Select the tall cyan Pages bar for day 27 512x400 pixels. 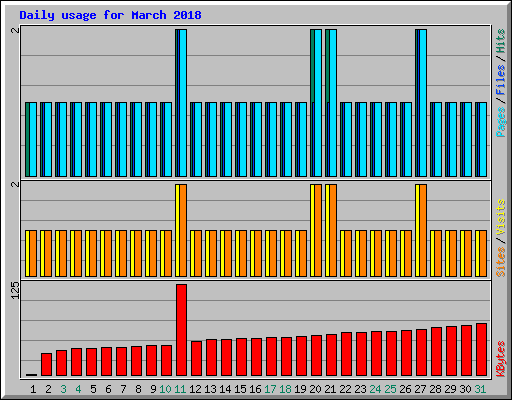click(x=423, y=103)
